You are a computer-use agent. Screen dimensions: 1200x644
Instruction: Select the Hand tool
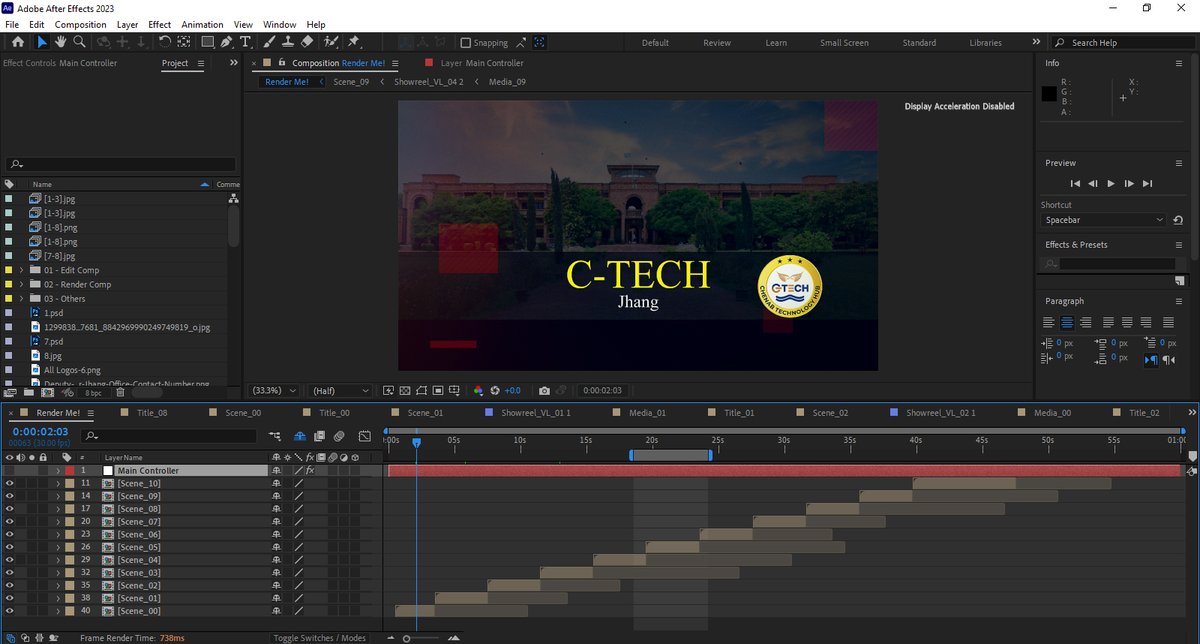pyautogui.click(x=60, y=42)
